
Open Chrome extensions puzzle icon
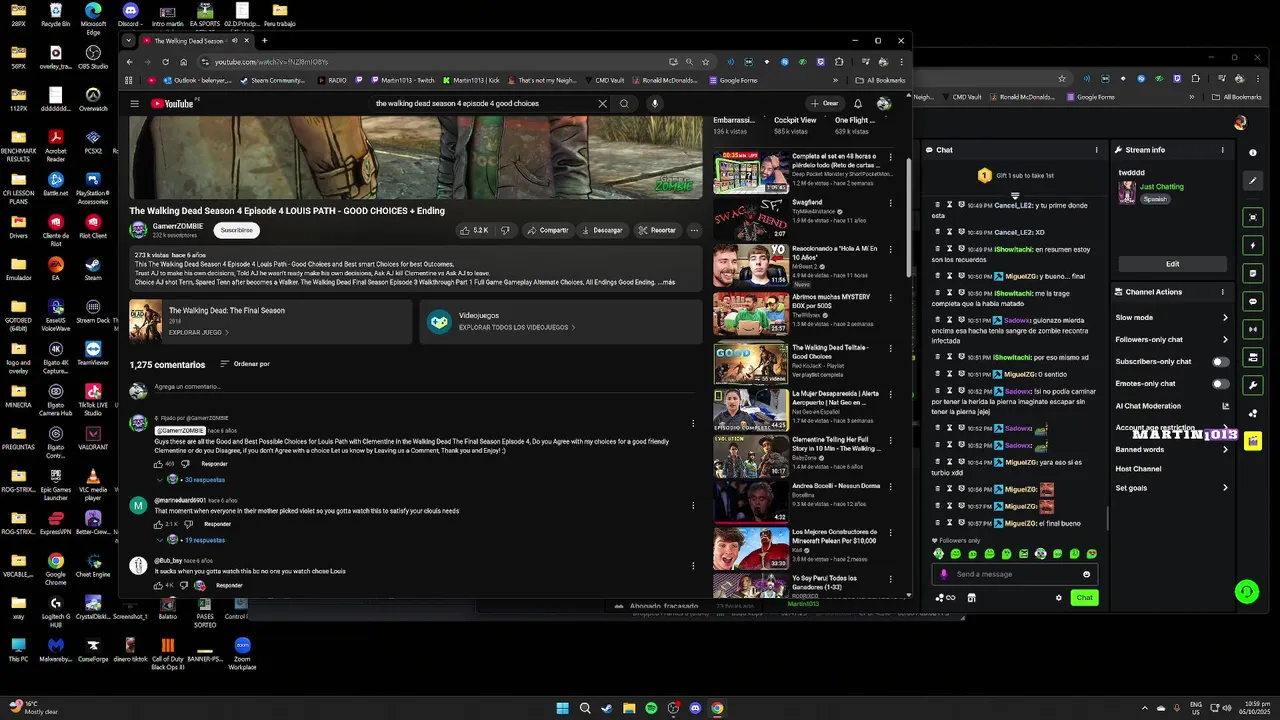(x=839, y=62)
